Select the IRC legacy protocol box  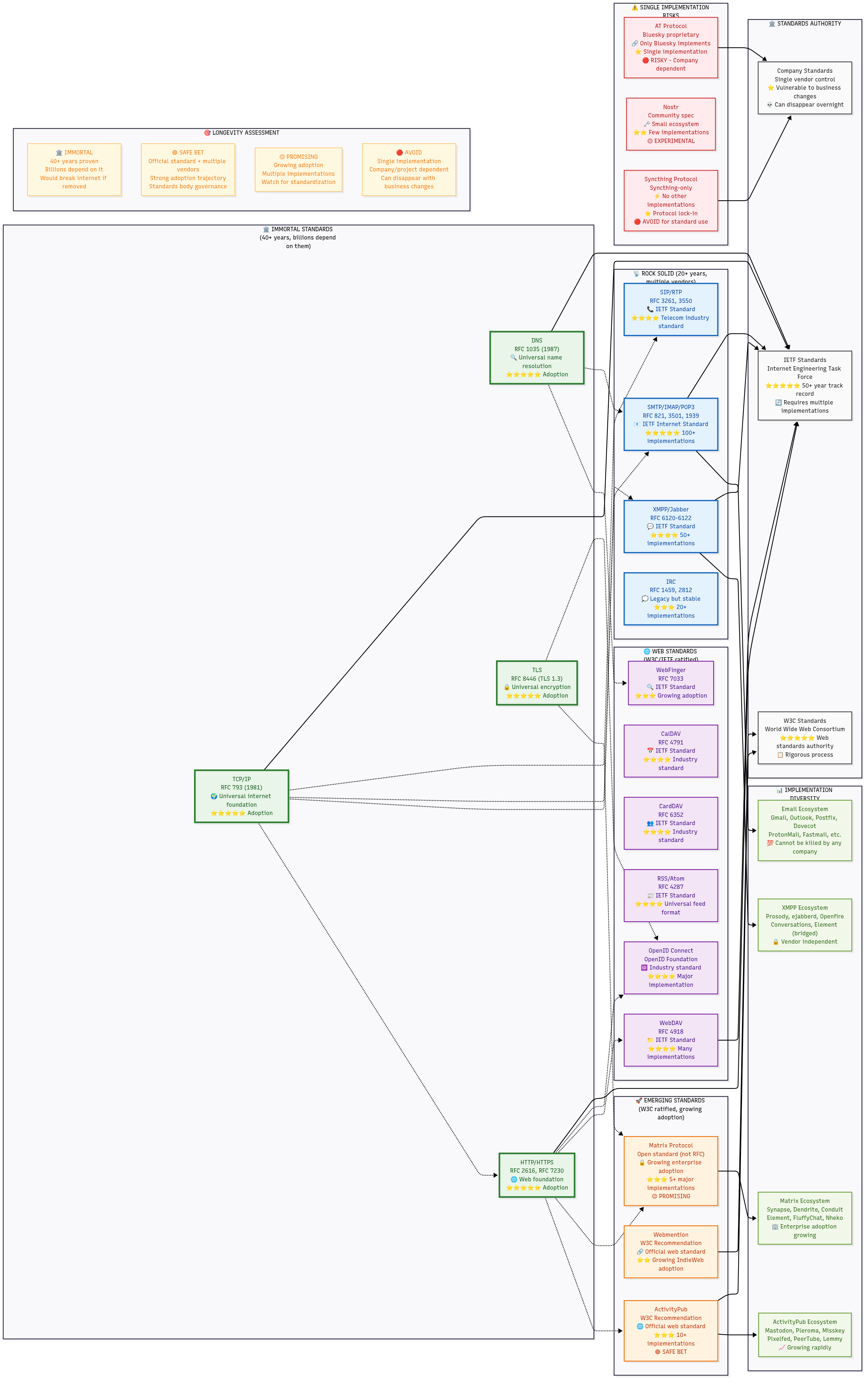coord(670,599)
